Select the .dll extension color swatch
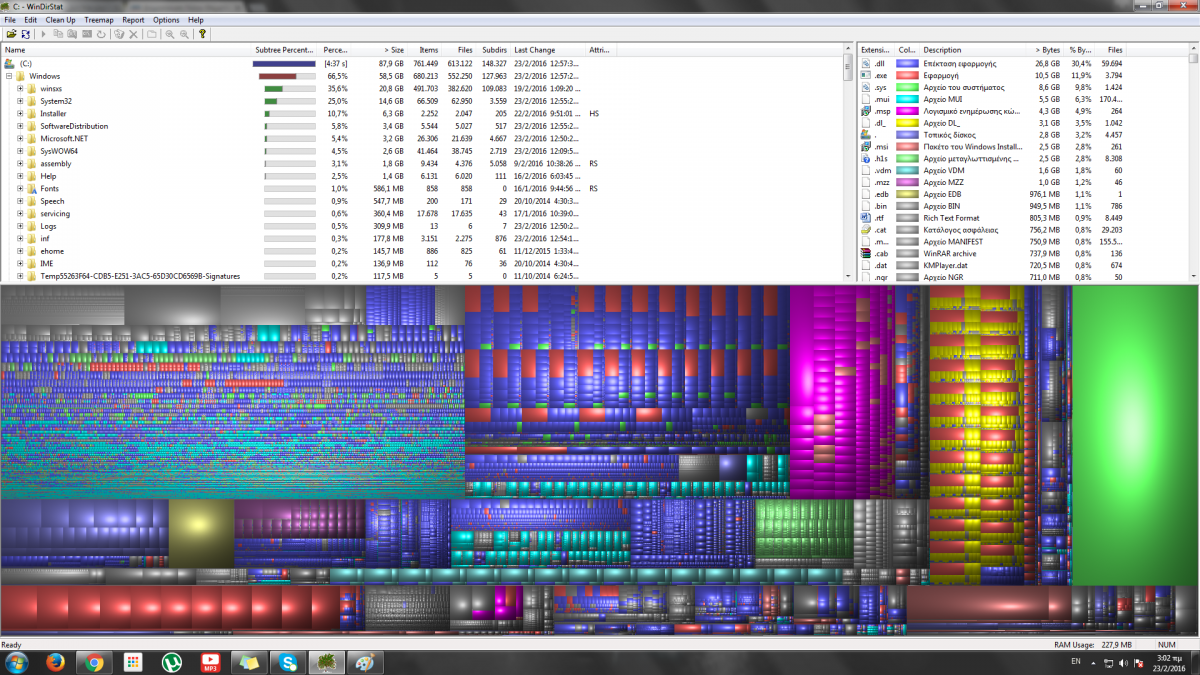Image resolution: width=1200 pixels, height=675 pixels. pos(907,63)
